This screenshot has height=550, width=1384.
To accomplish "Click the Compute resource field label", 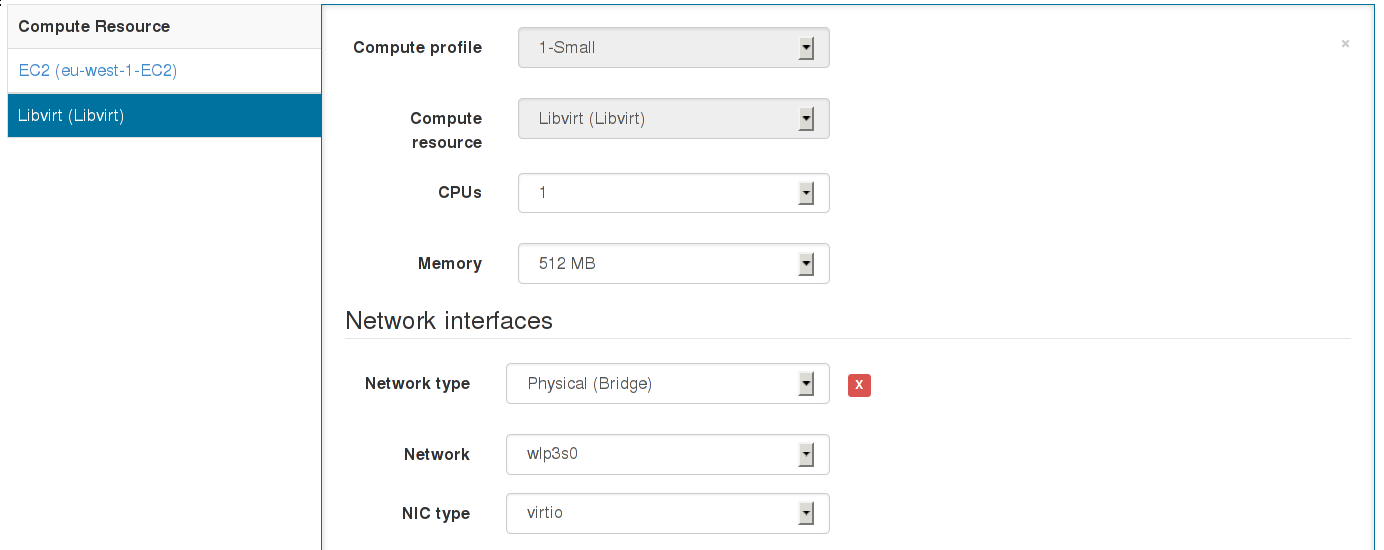I will [x=446, y=130].
